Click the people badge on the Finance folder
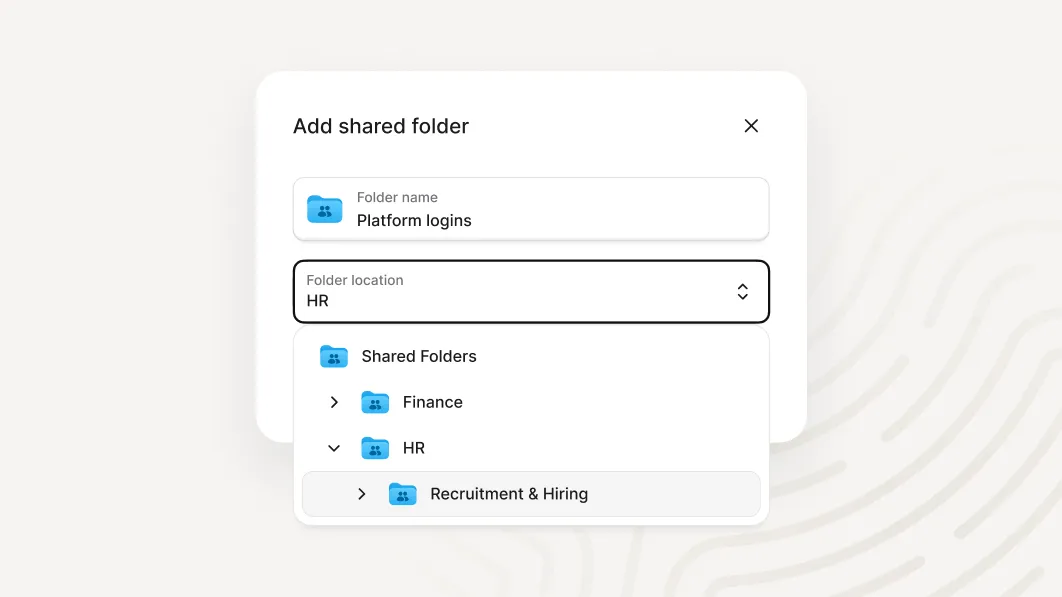The width and height of the screenshot is (1062, 597). [375, 401]
